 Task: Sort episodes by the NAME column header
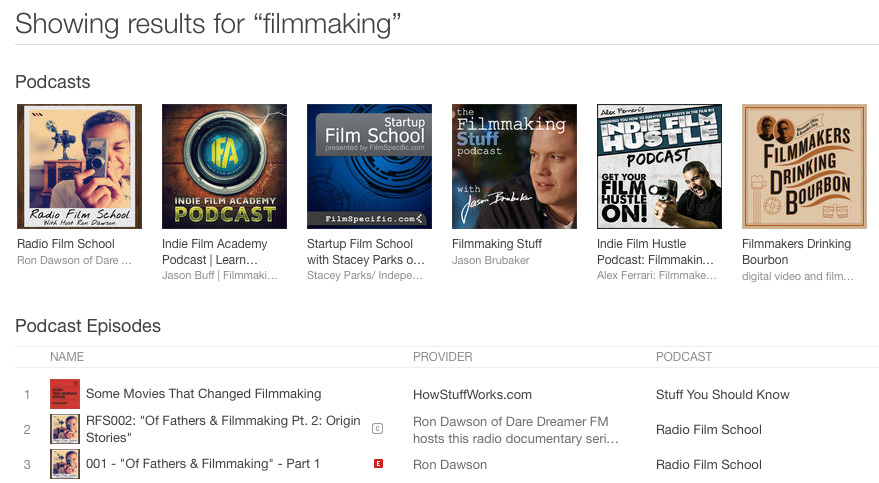click(x=67, y=357)
